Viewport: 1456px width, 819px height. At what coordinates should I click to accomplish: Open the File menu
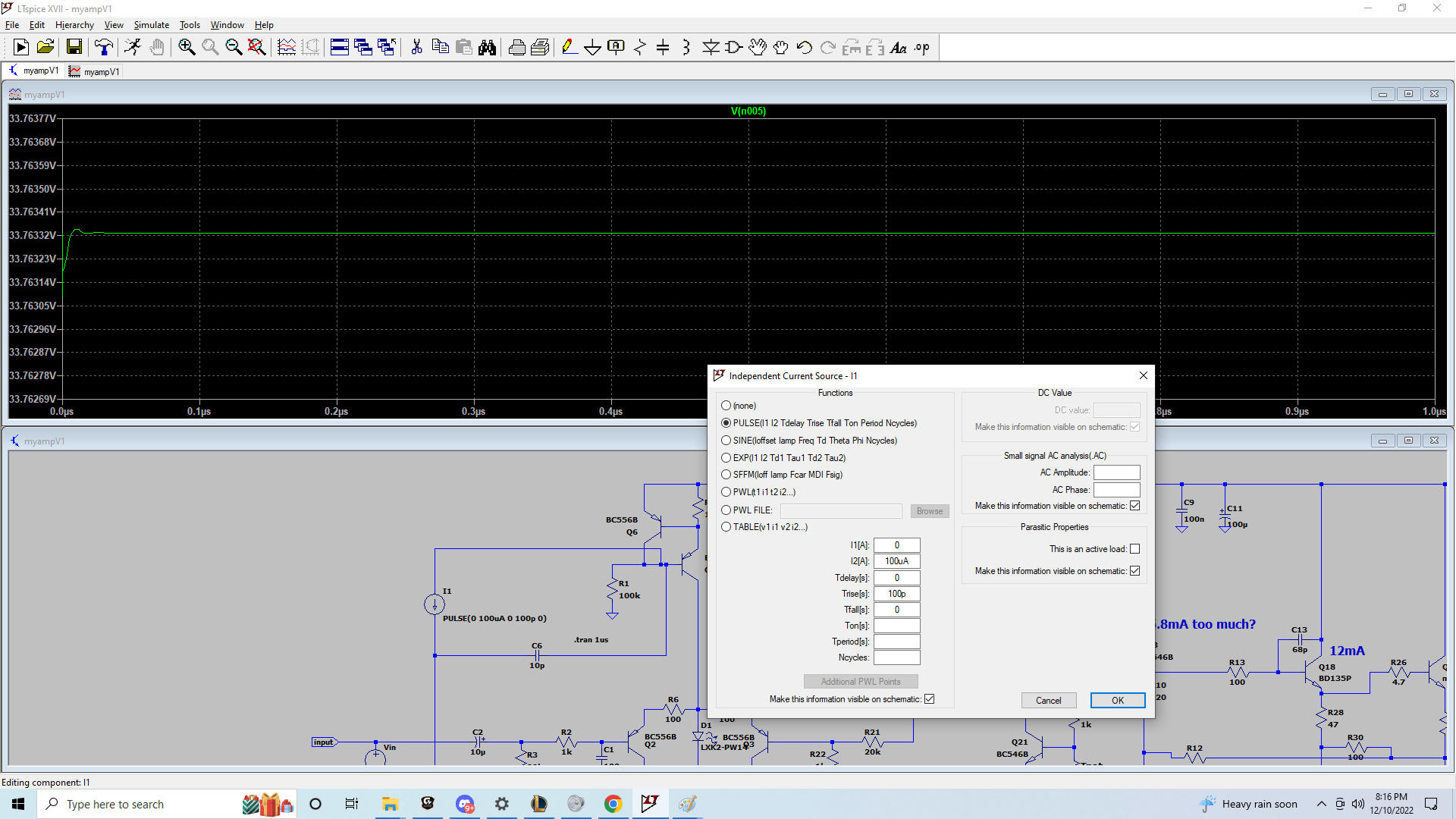coord(12,25)
